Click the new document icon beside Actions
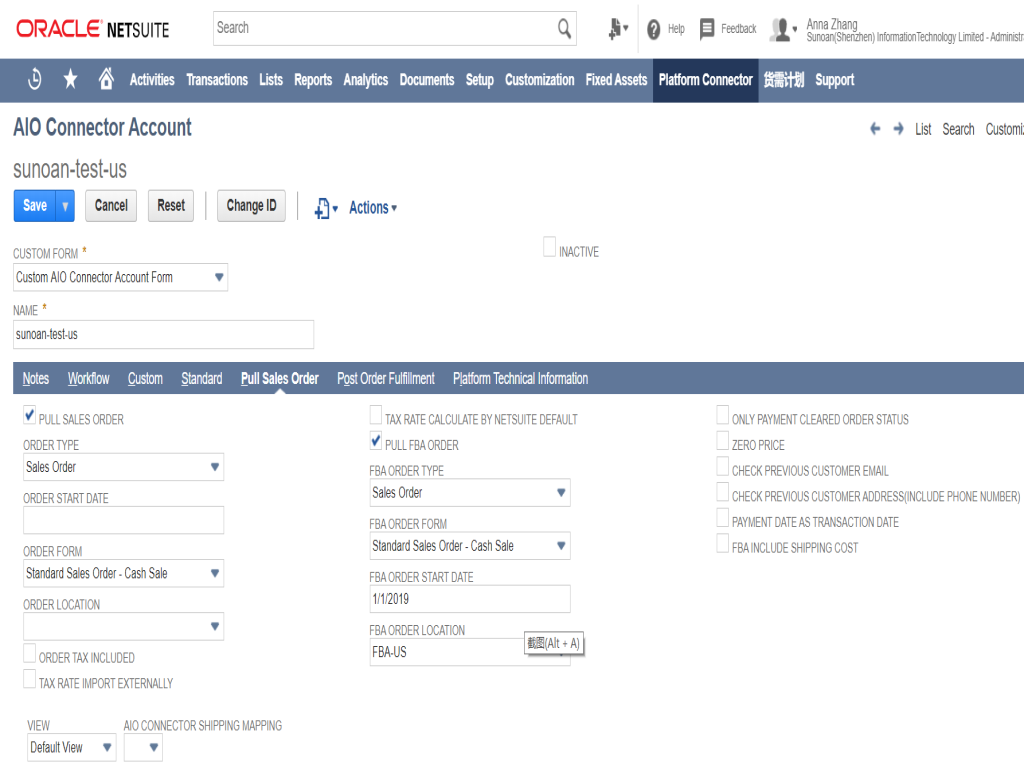The image size is (1024, 768). click(325, 208)
